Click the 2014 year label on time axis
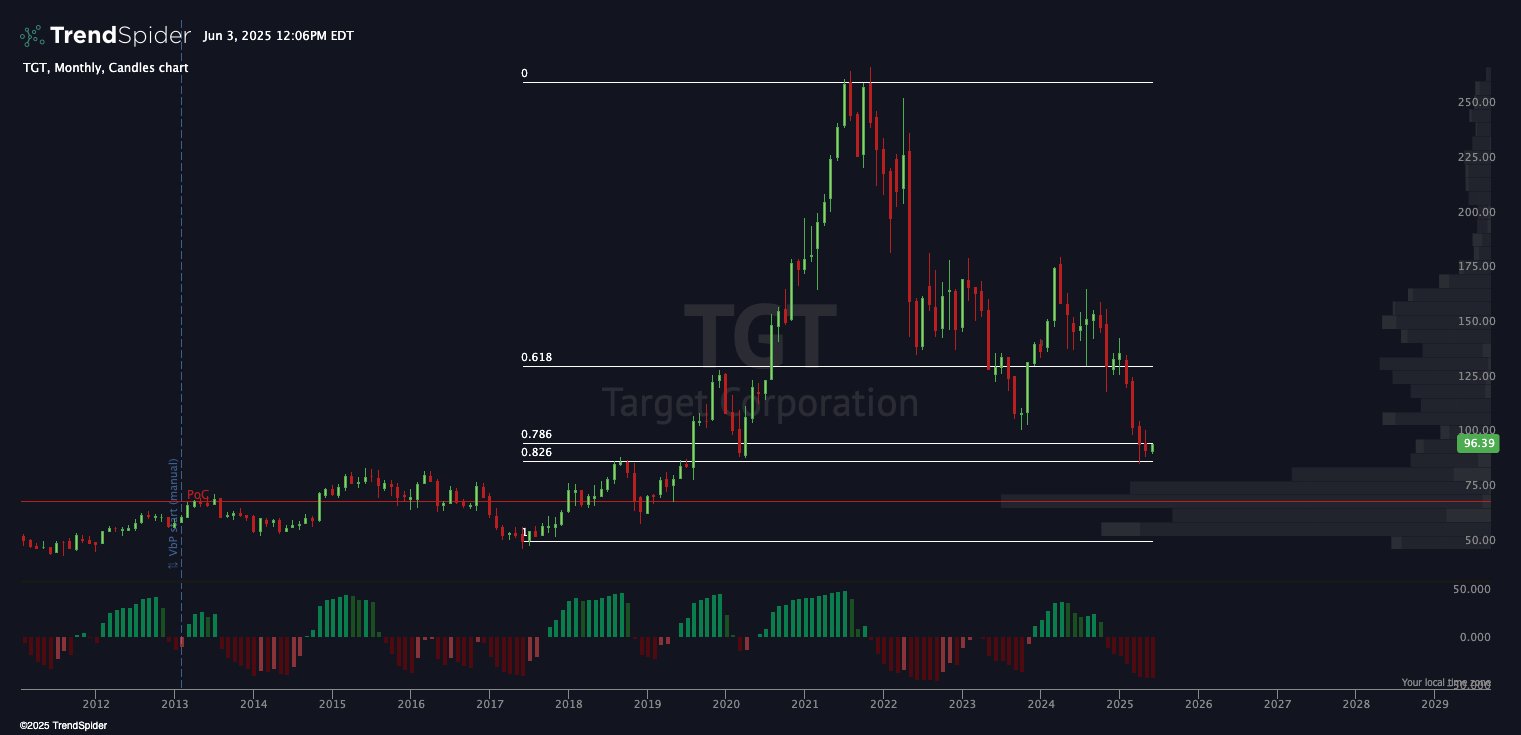Viewport: 1521px width, 735px height. click(x=254, y=704)
